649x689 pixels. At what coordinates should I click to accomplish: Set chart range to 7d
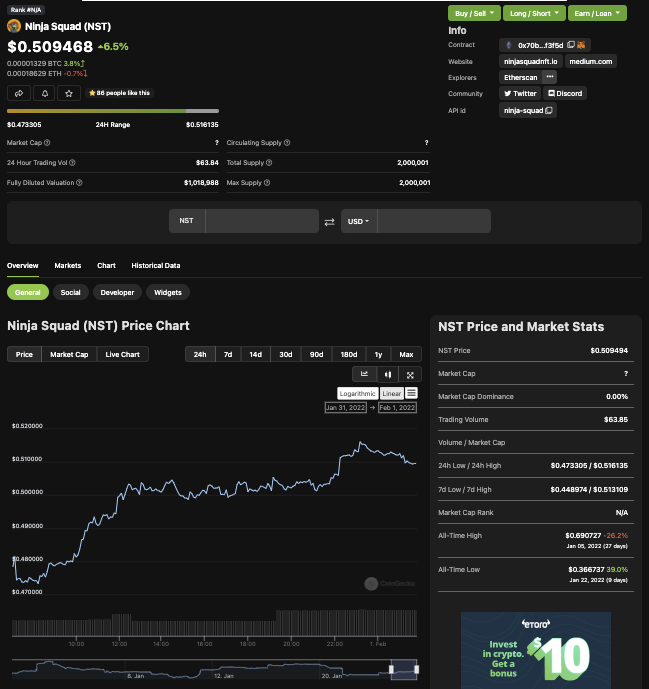pyautogui.click(x=228, y=354)
